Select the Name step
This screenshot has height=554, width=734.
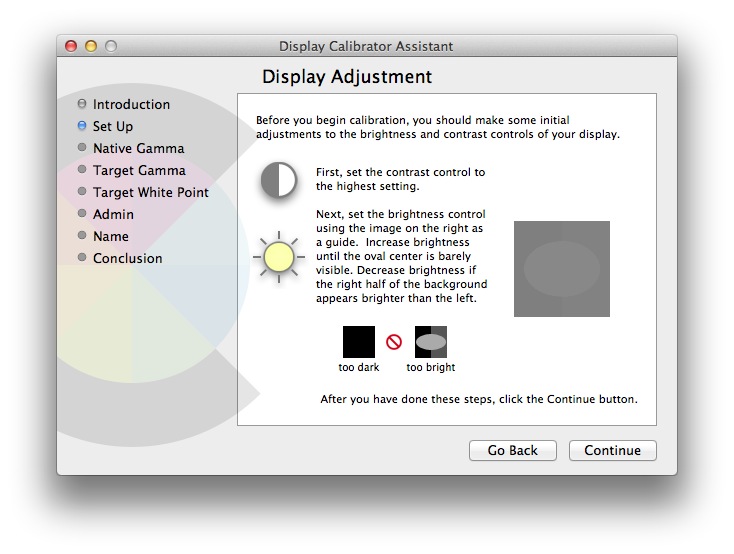coord(110,236)
